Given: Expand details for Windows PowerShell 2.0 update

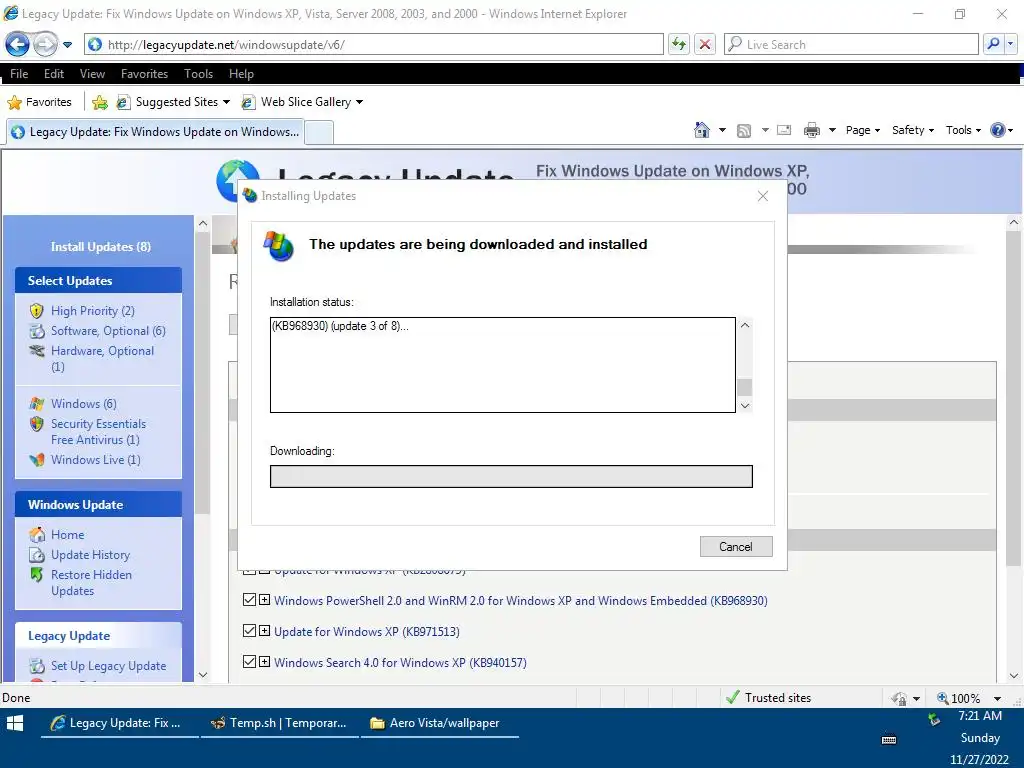Looking at the screenshot, I should tap(264, 600).
